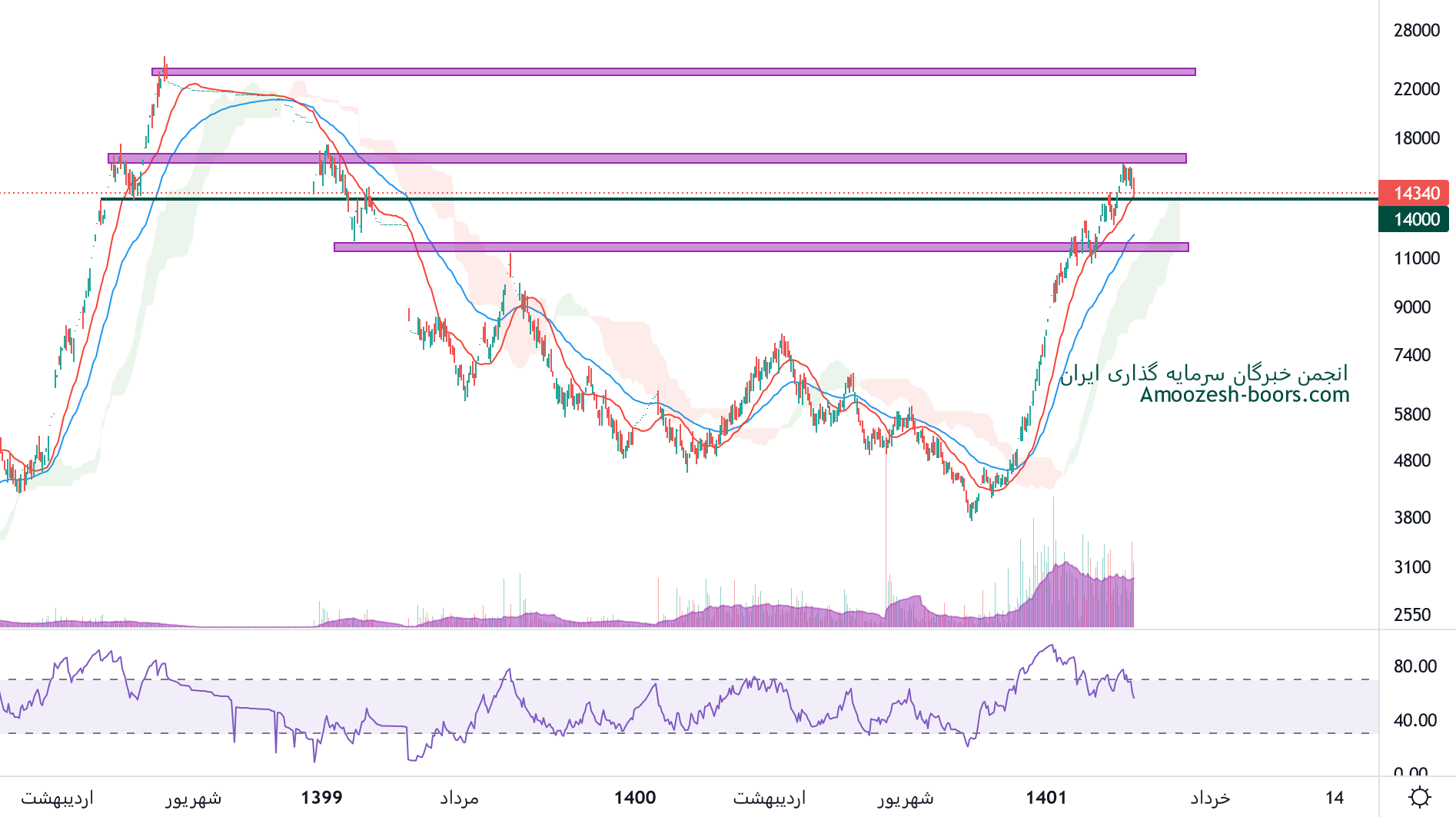Screen dimensions: 1456x817
Task: Click the 2550 price scale label
Action: coord(1412,615)
